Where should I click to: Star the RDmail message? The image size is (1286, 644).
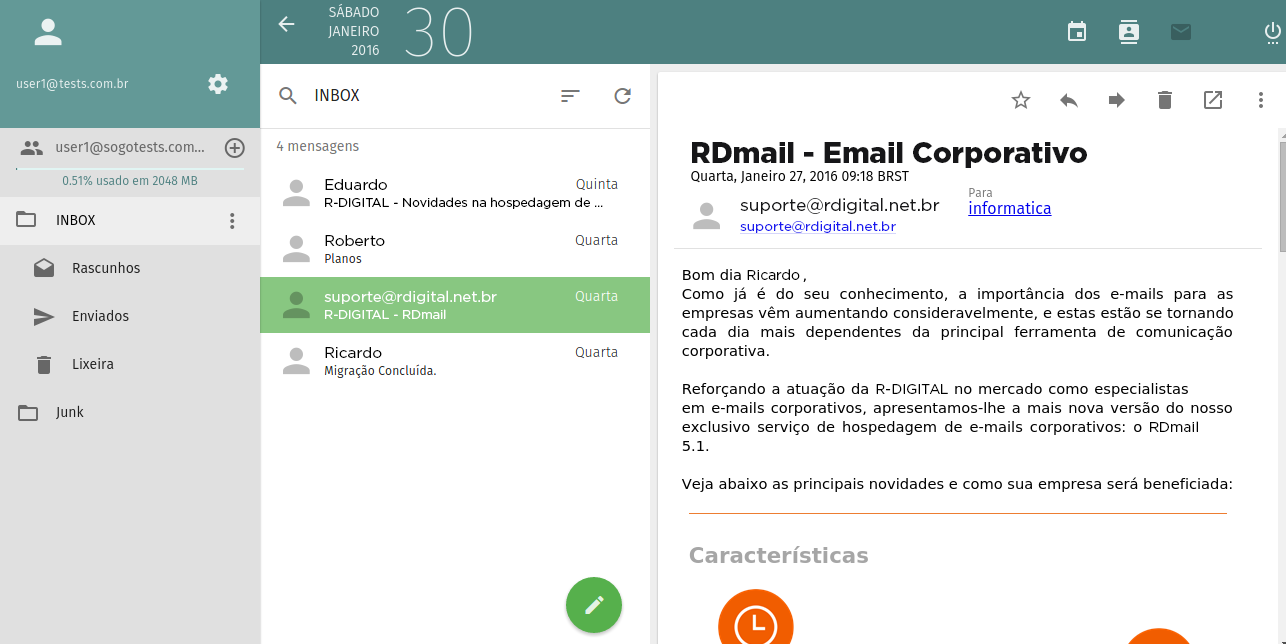point(1020,100)
